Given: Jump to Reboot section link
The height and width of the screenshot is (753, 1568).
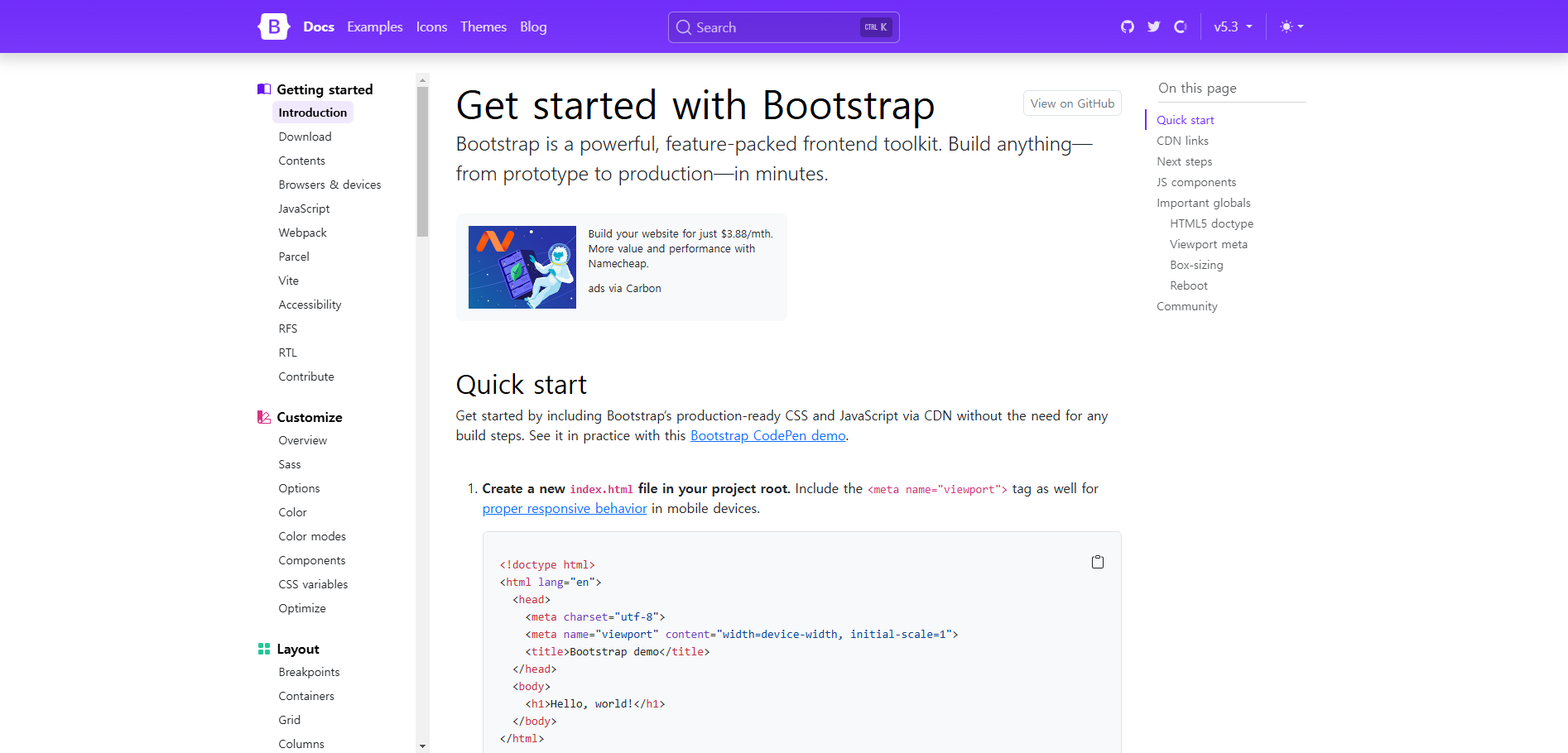Looking at the screenshot, I should [1189, 285].
